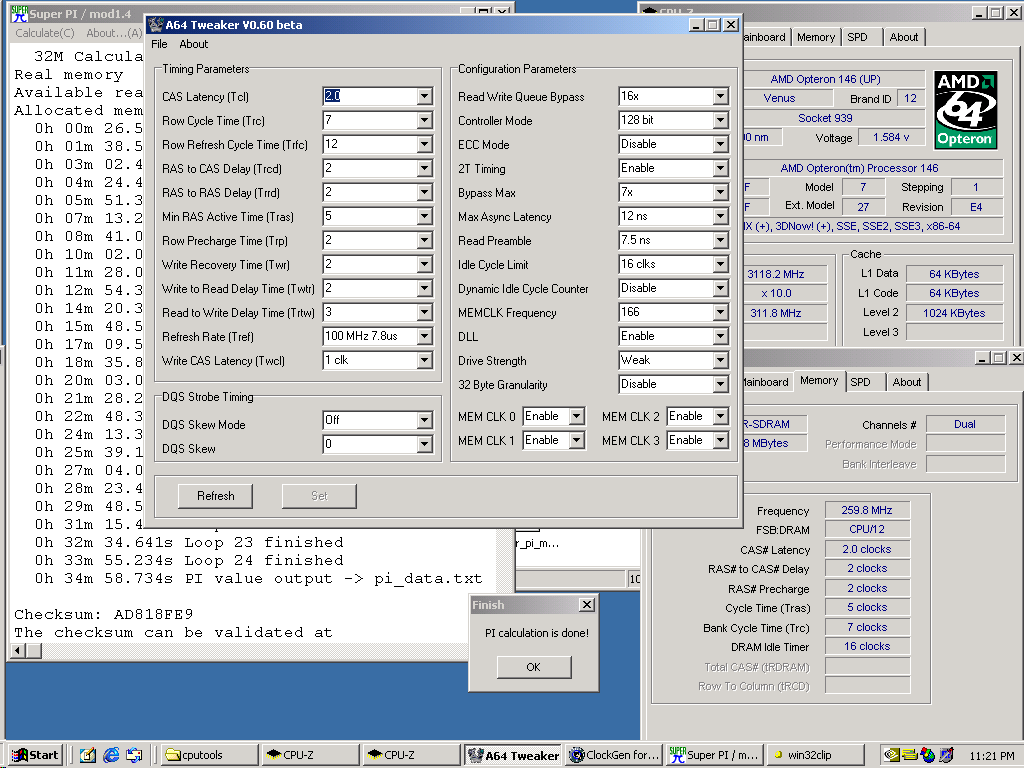Expand the 32 Byte Granularity dropdown
Screen dimensions: 1024x768
click(x=720, y=385)
